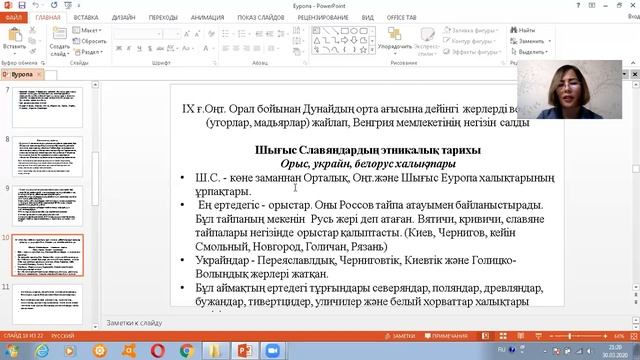Screen dimensions: 640x360
Task: Toggle bold Ж formatting
Action: click(x=118, y=49)
